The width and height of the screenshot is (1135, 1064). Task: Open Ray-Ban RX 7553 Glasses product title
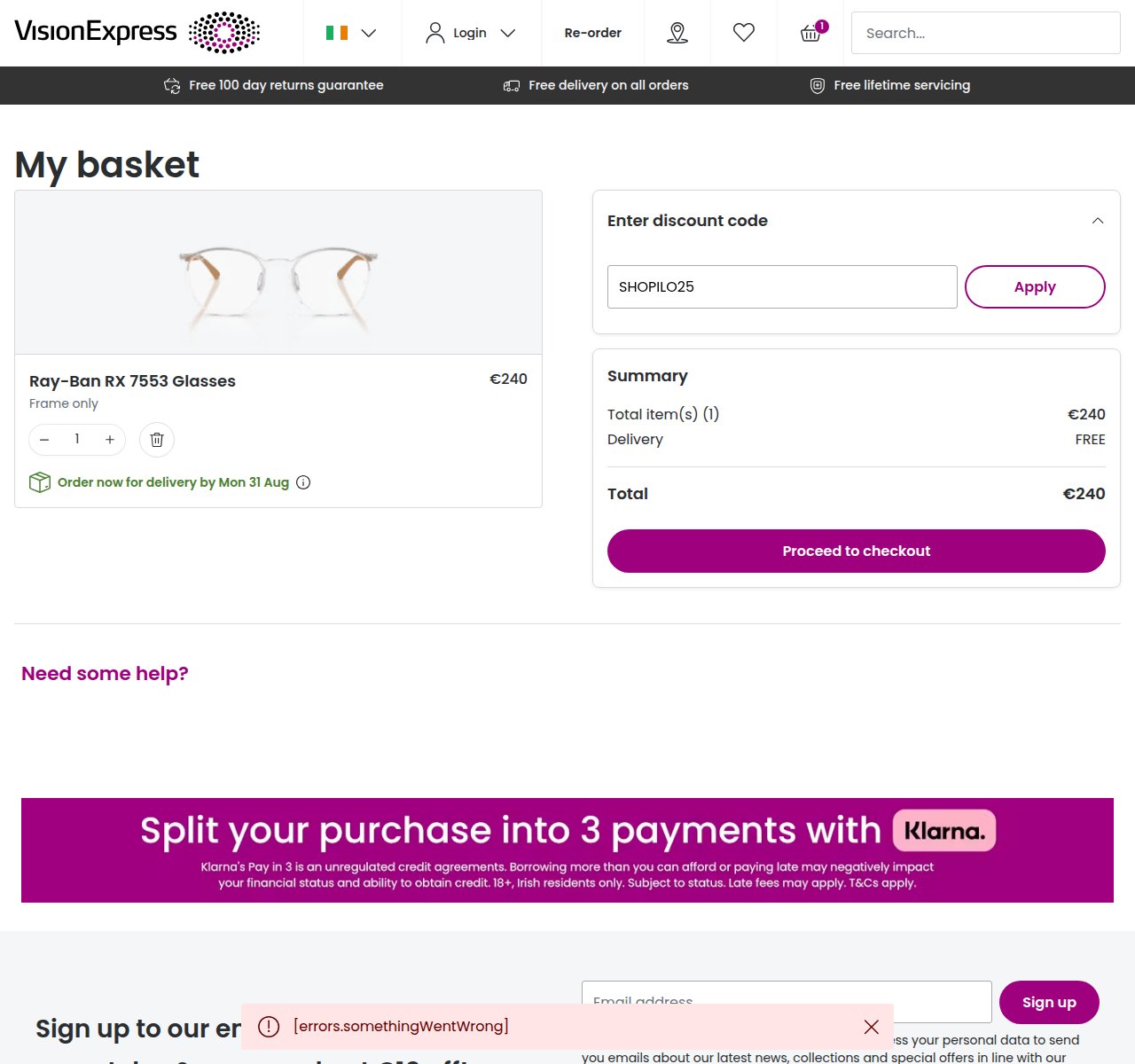[x=132, y=381]
